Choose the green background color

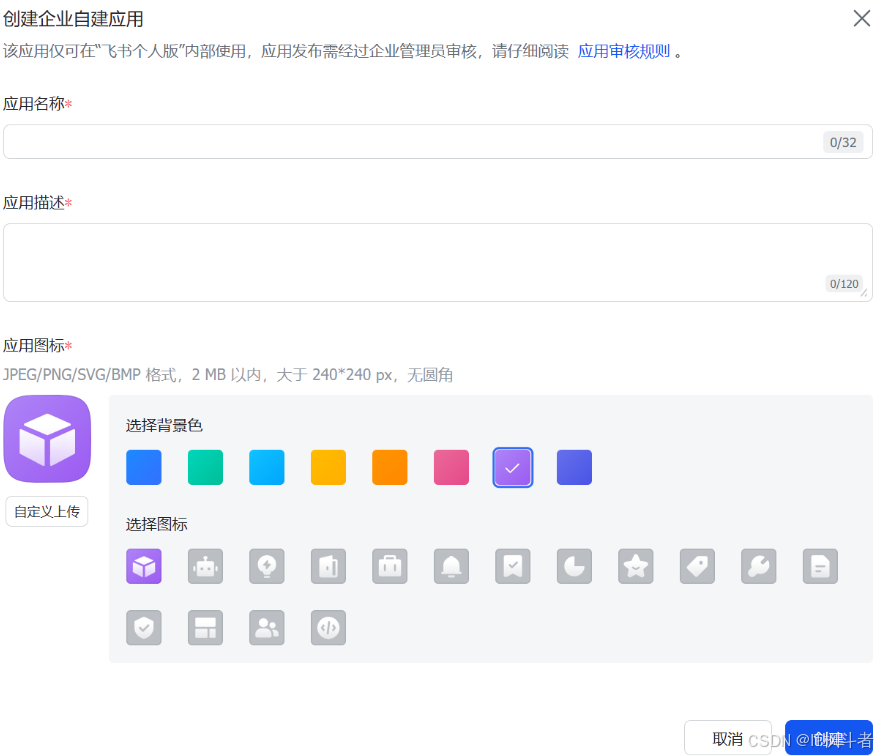(x=205, y=466)
